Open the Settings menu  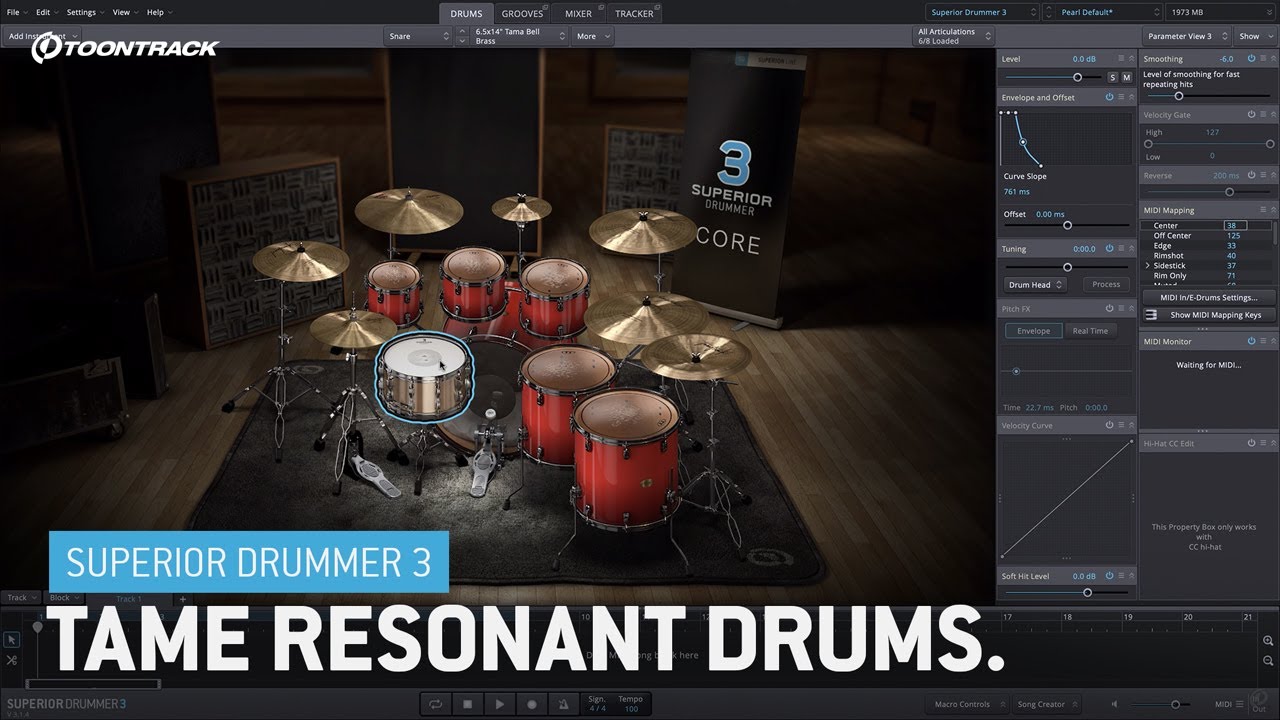click(x=85, y=12)
